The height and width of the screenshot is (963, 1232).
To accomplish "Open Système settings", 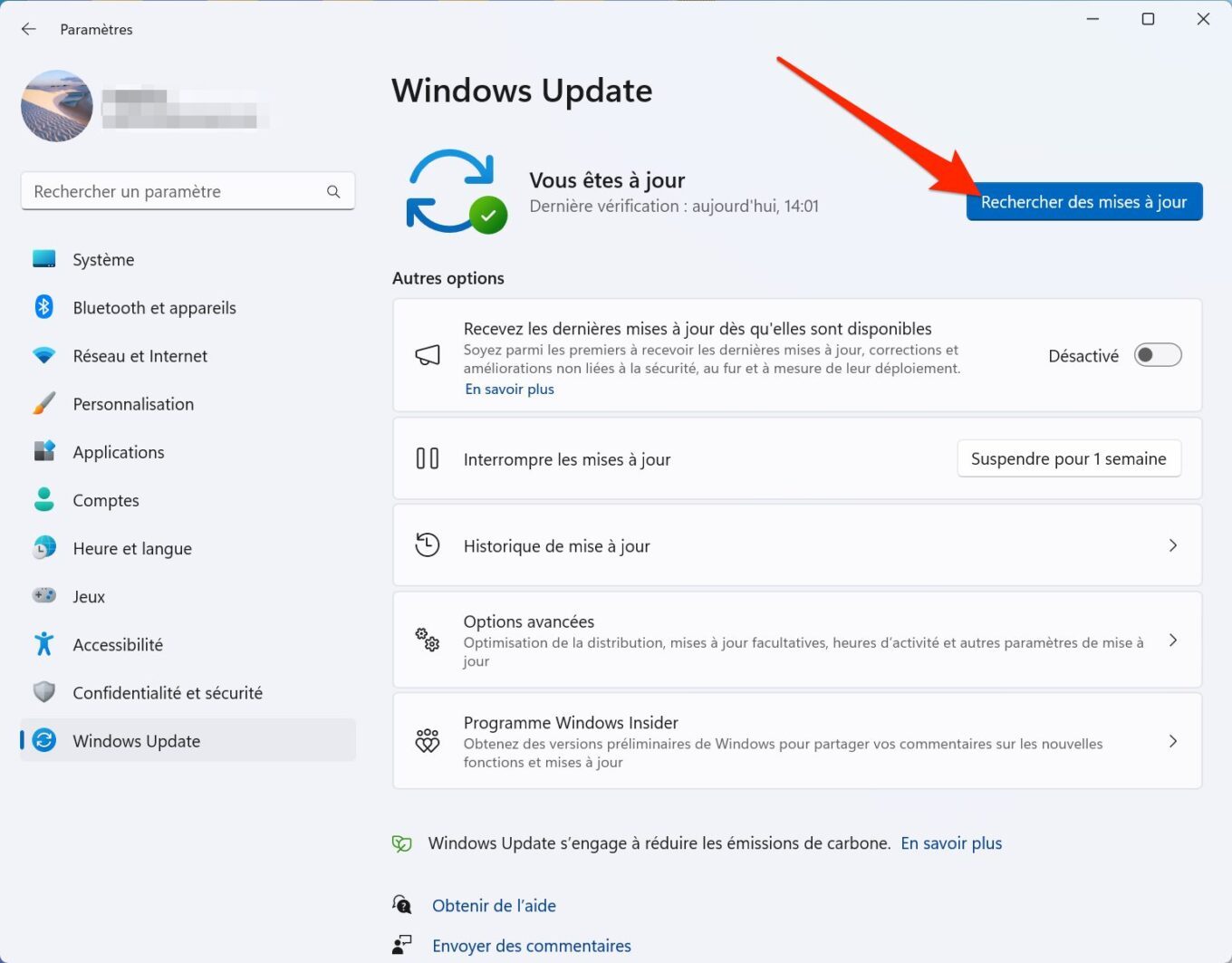I will [188, 260].
